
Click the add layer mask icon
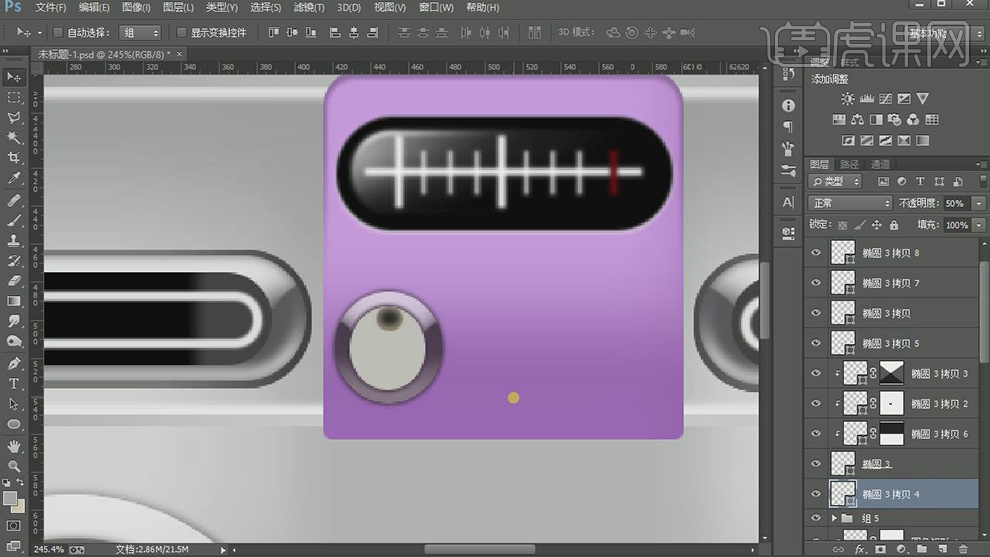881,549
